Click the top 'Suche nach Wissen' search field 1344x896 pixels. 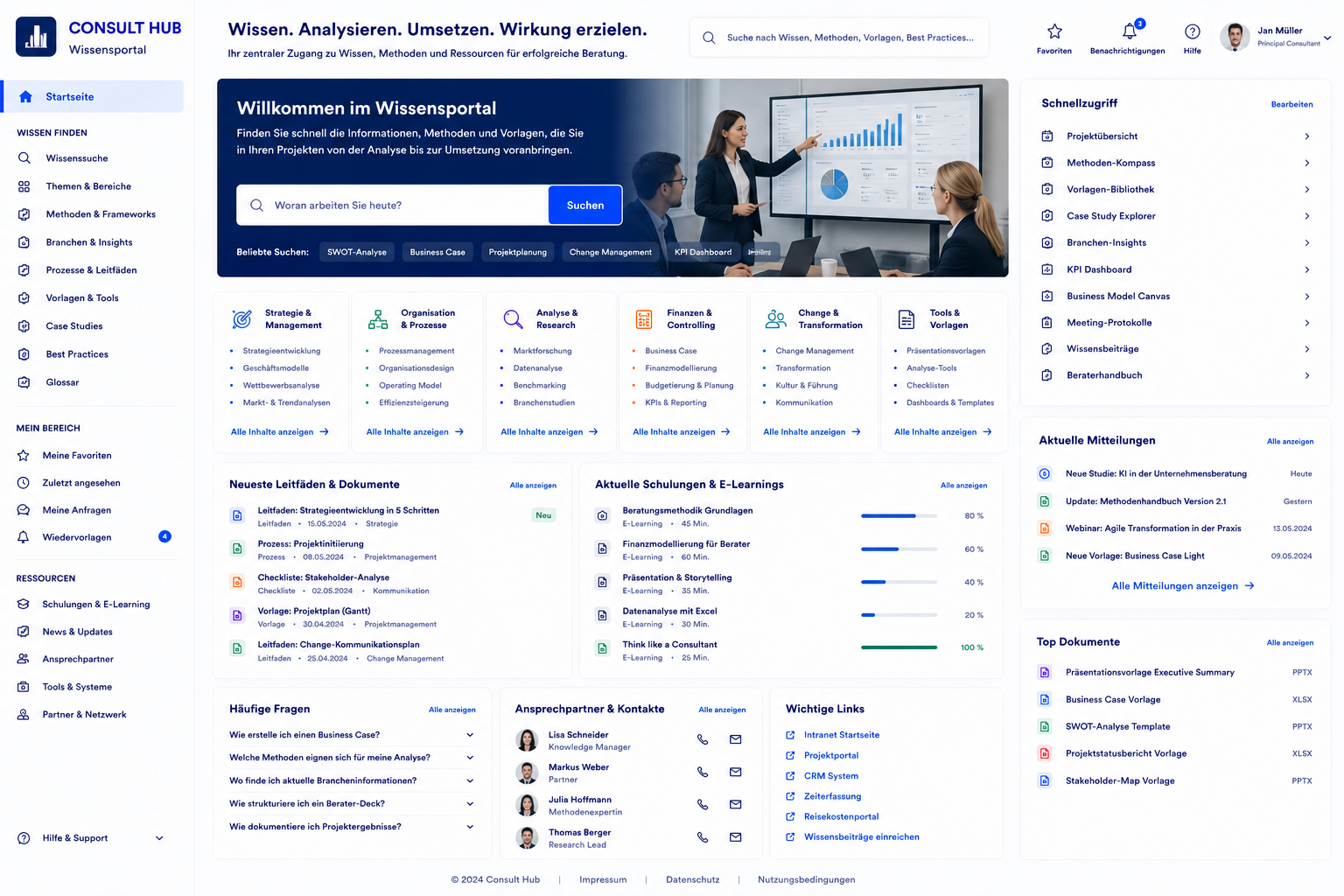click(839, 38)
